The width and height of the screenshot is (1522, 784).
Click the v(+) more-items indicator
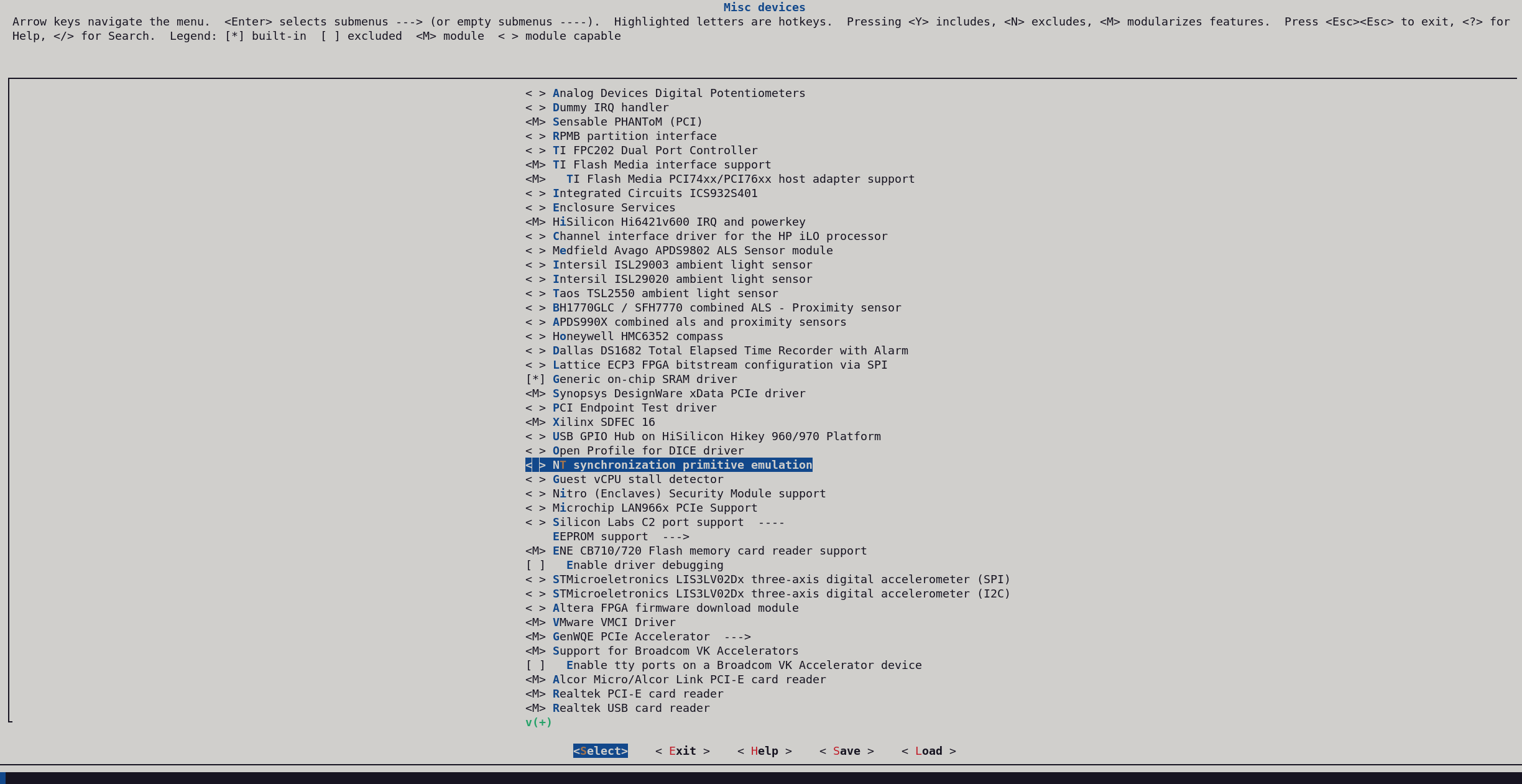pos(538,722)
